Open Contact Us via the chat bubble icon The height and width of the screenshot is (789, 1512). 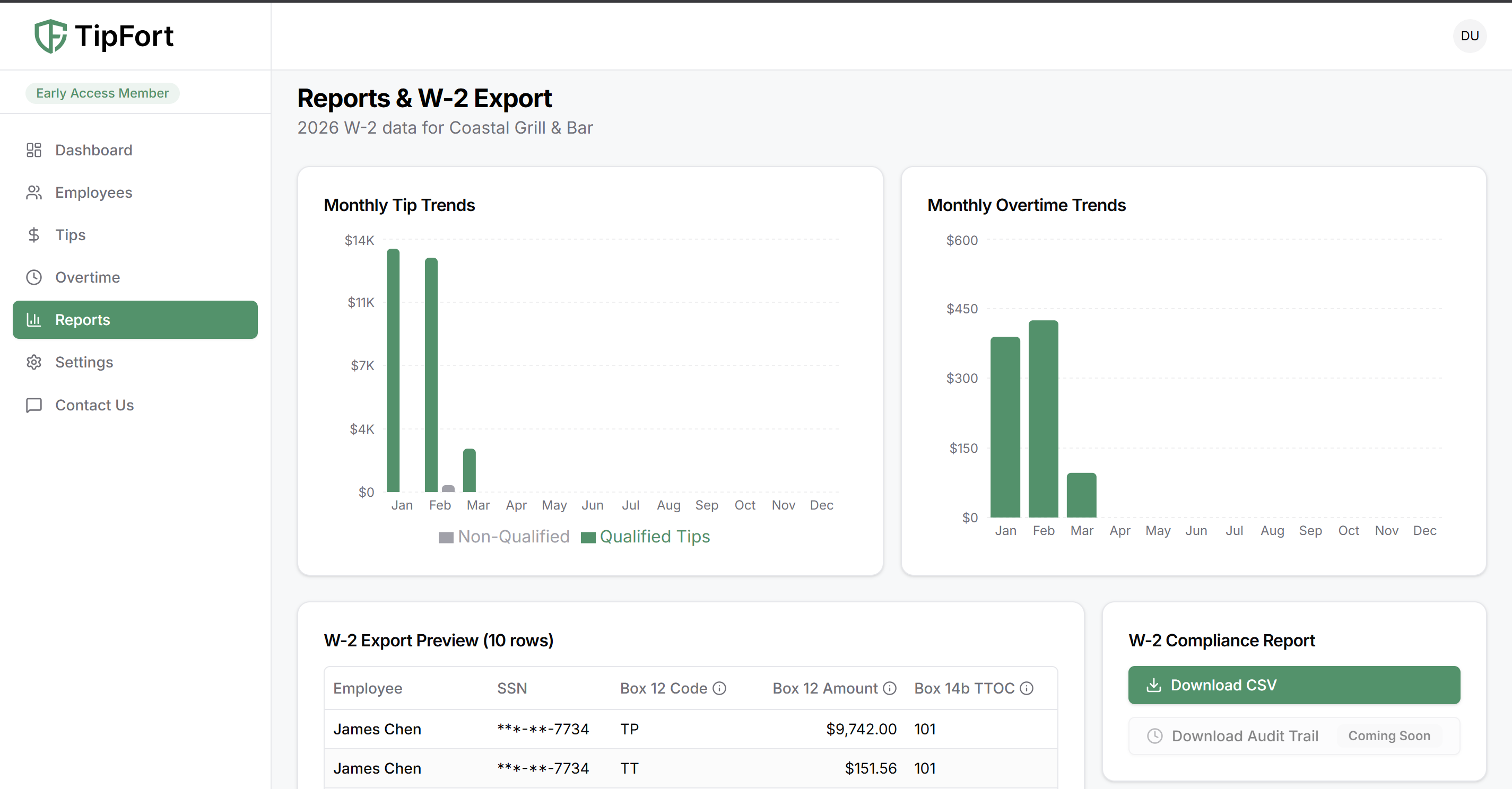pyautogui.click(x=34, y=405)
